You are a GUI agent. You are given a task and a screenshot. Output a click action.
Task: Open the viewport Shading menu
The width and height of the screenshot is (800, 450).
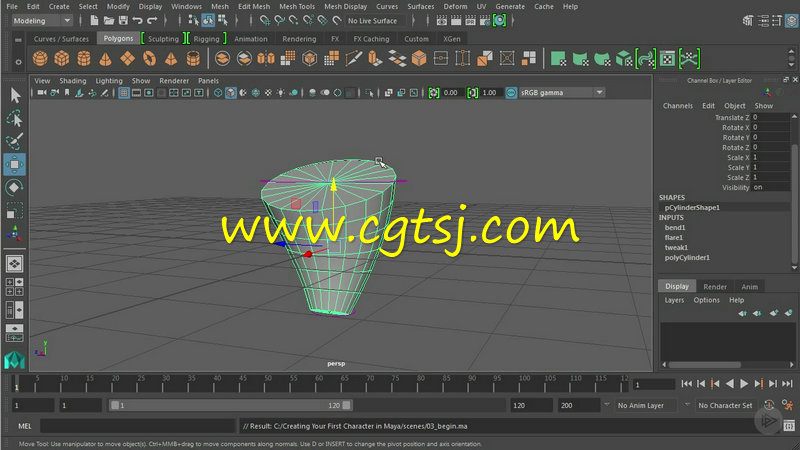(x=72, y=81)
